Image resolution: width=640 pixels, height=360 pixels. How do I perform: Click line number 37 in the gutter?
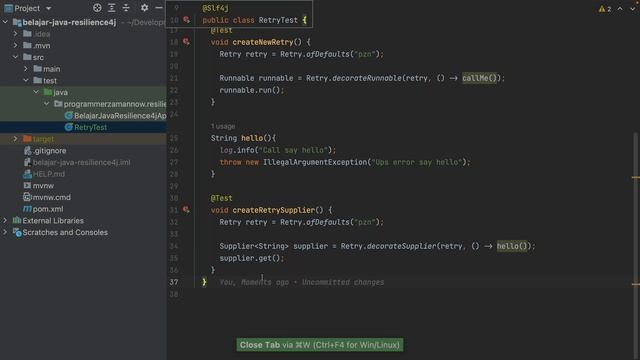pyautogui.click(x=174, y=282)
